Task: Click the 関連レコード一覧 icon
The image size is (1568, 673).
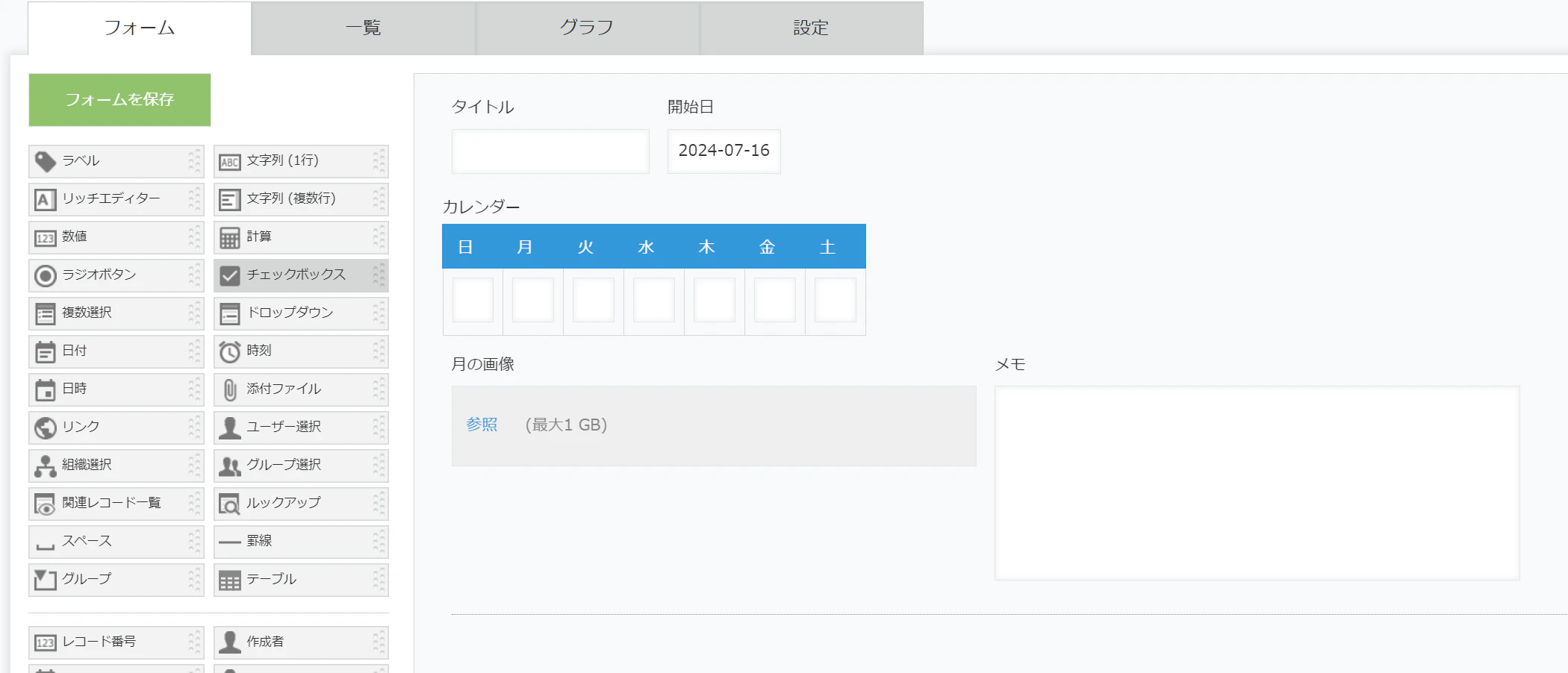Action: tap(46, 504)
